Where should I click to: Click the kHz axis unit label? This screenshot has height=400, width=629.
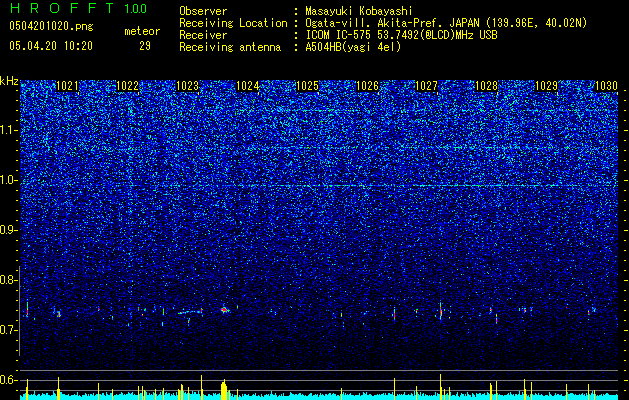coord(9,81)
